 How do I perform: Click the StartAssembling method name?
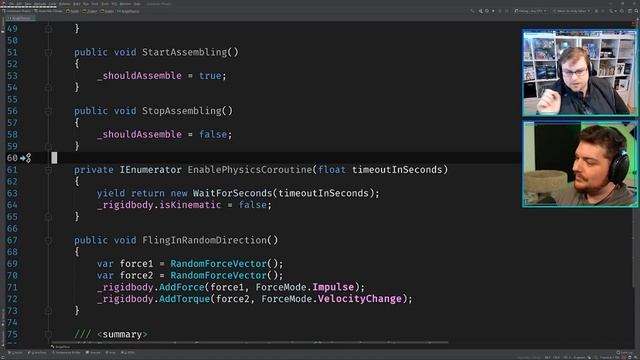[184, 52]
